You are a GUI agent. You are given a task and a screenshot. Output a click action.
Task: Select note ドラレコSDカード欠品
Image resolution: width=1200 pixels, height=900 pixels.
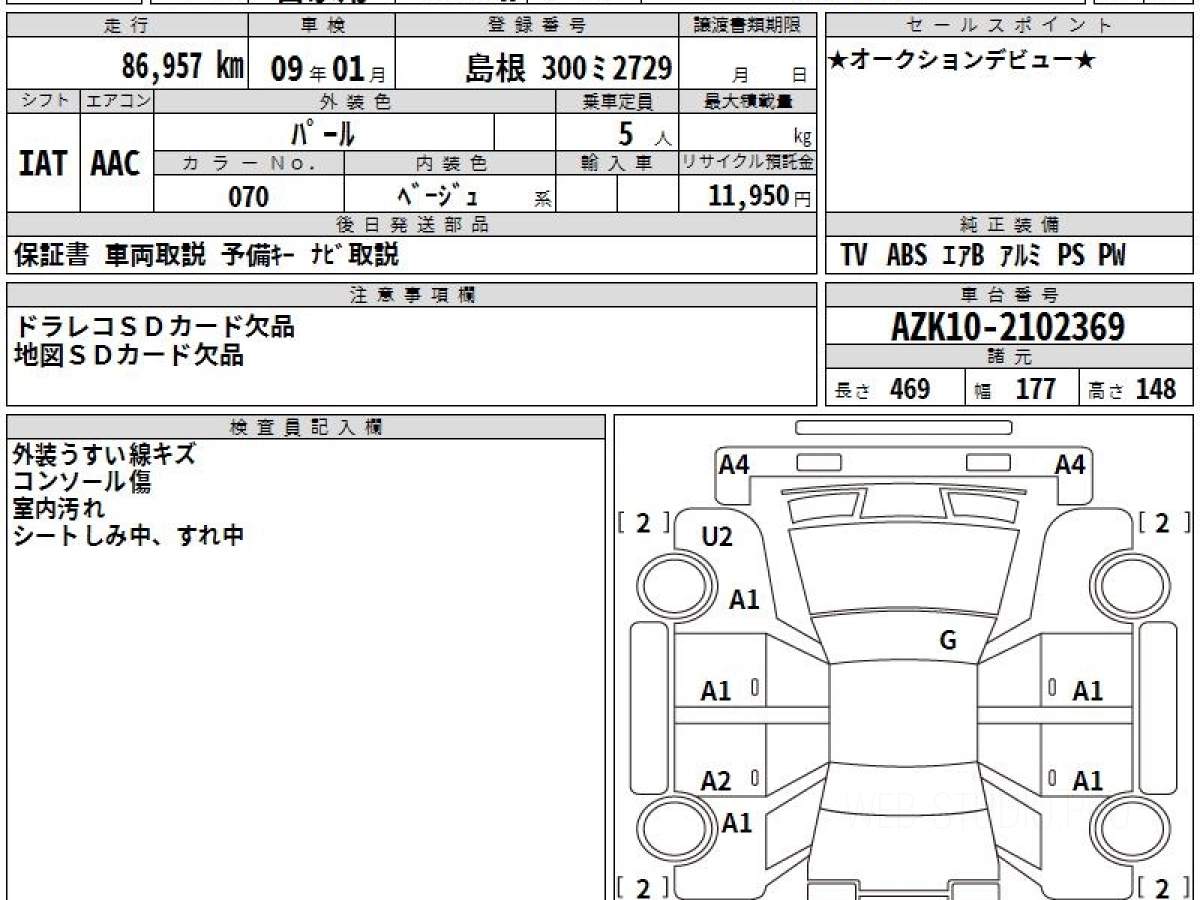click(x=154, y=326)
